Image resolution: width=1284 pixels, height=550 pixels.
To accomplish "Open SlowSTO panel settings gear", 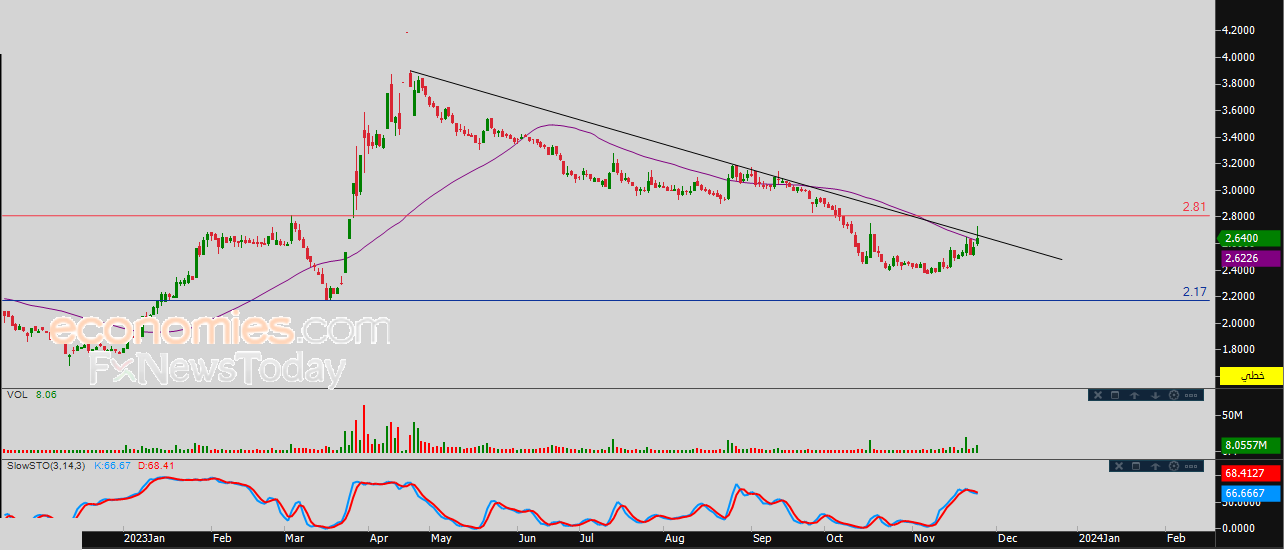I will (1174, 466).
